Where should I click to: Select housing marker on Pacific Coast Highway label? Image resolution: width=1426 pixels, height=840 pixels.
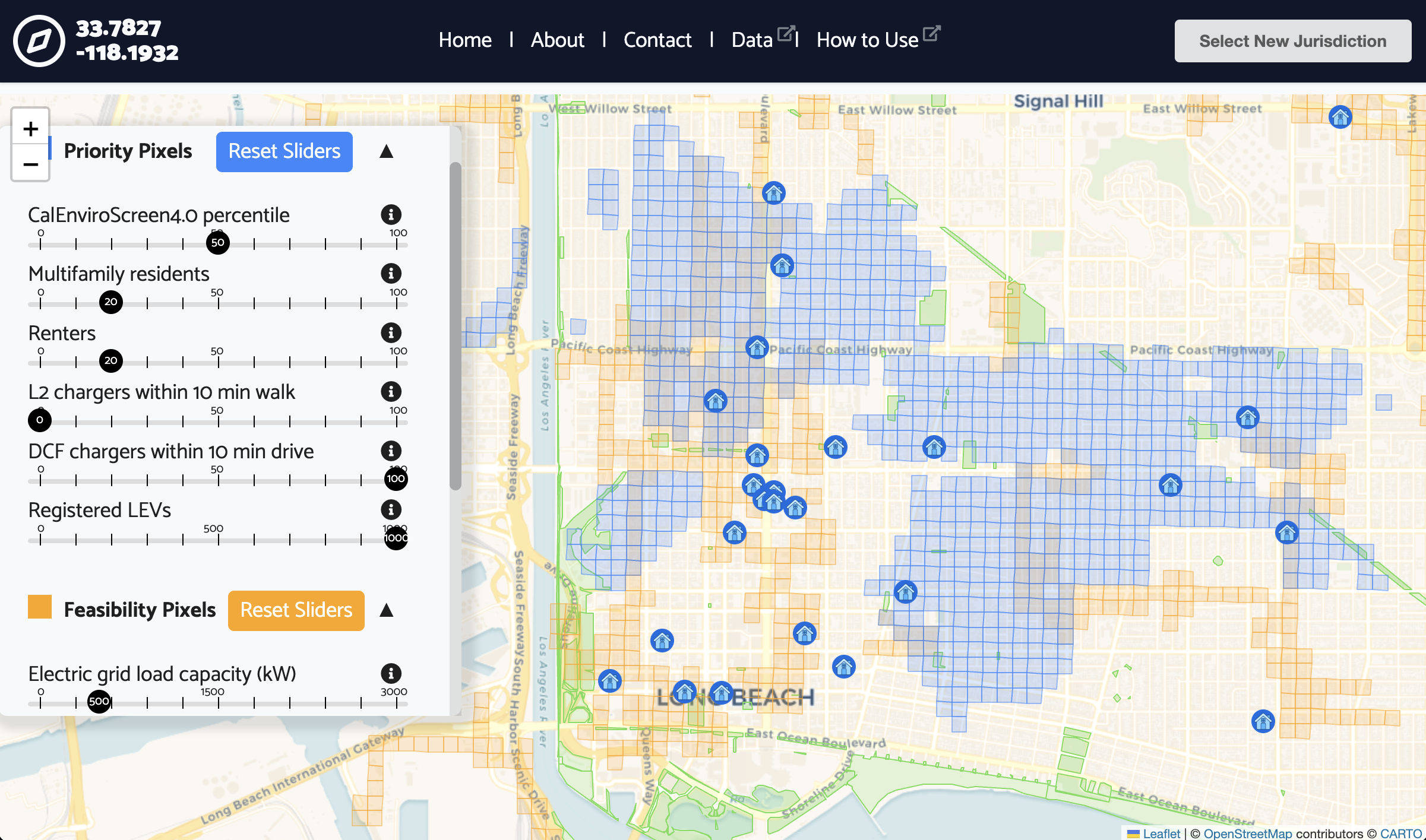coord(757,347)
